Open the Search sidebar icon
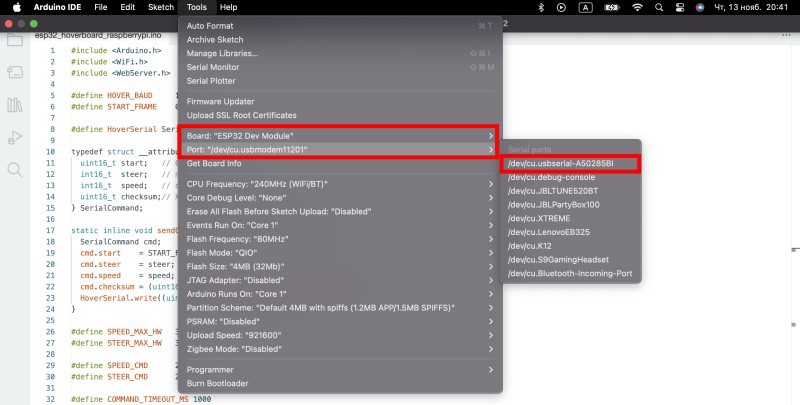The image size is (800, 405). (15, 169)
